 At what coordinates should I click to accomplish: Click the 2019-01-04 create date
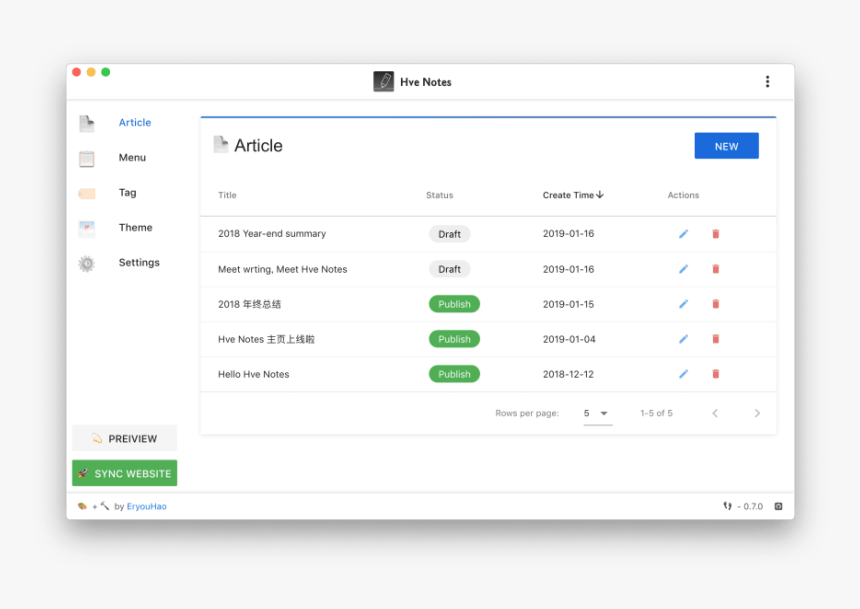(x=569, y=339)
